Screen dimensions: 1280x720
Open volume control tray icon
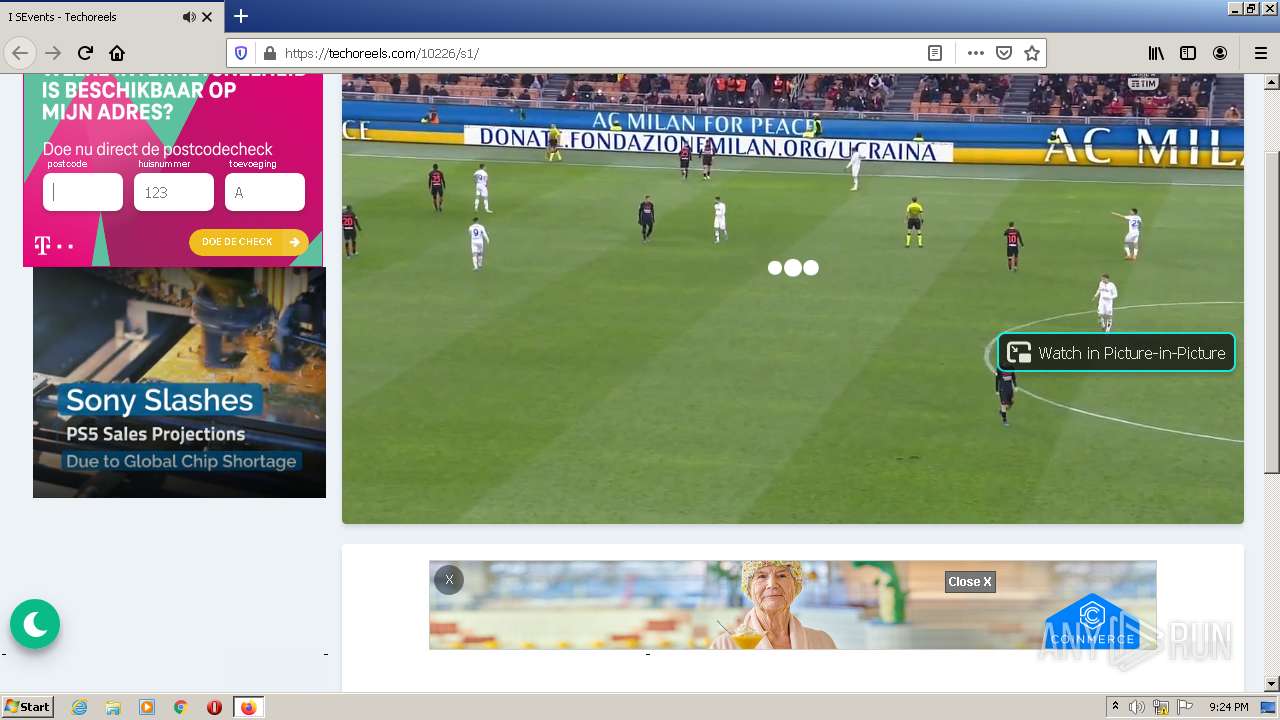[1137, 707]
